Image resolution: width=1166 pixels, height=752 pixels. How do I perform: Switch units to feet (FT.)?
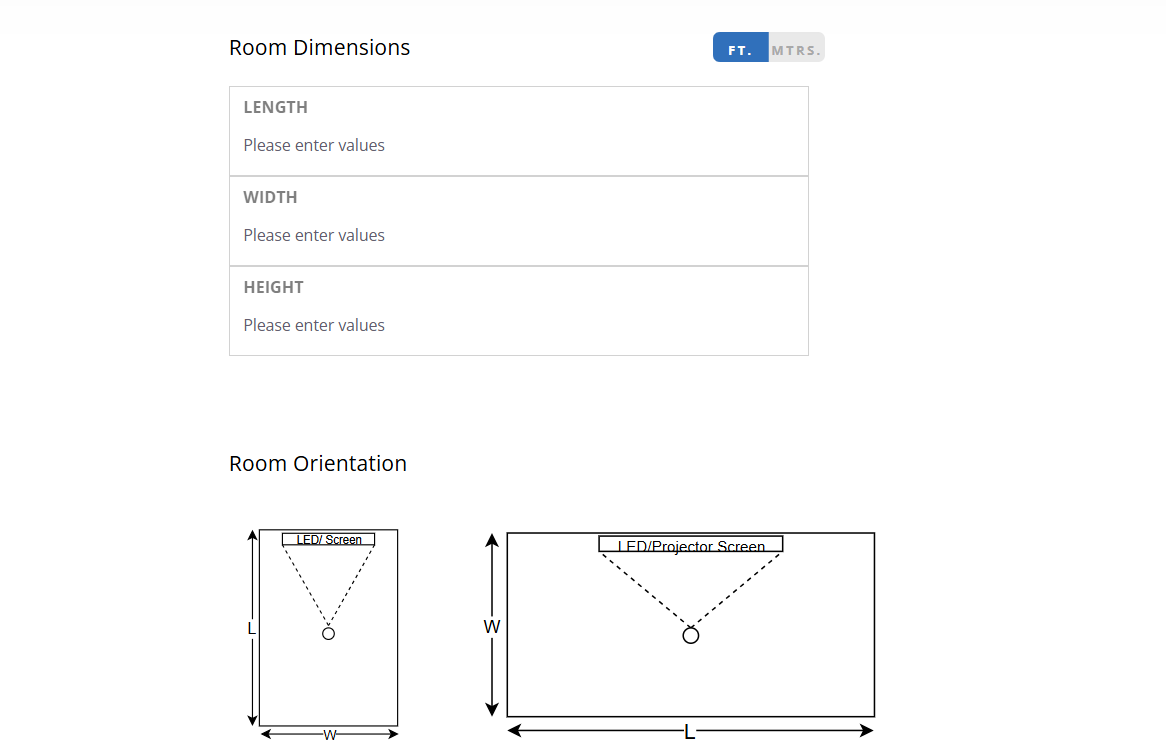pyautogui.click(x=740, y=48)
